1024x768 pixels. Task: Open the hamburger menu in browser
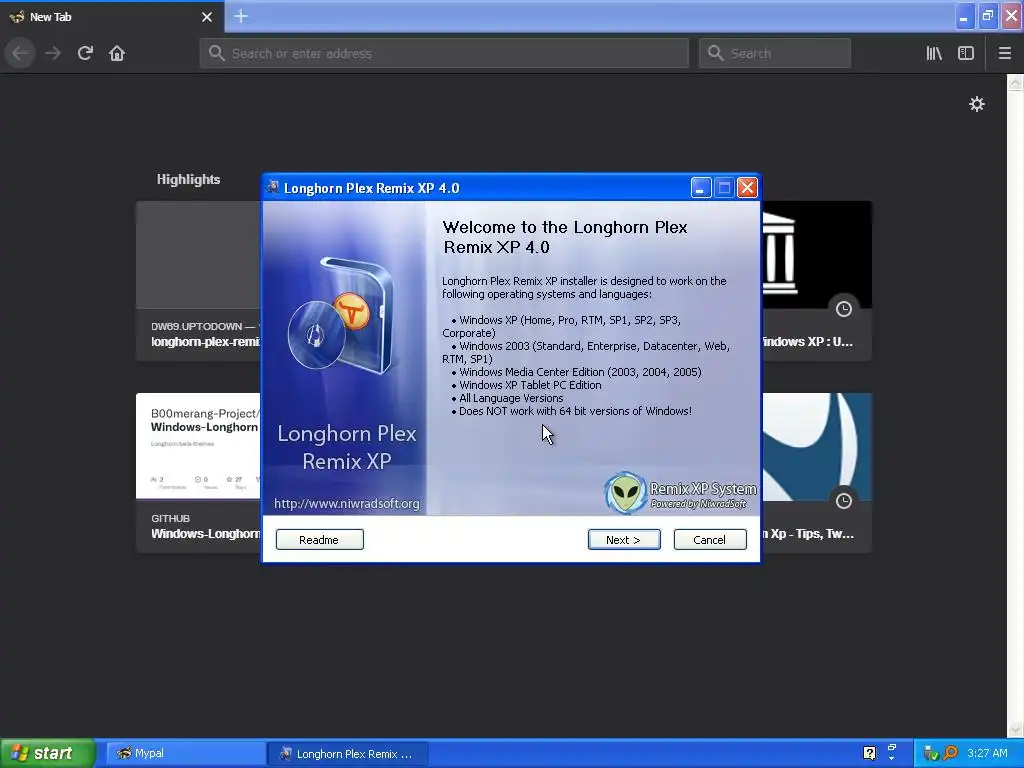(1004, 53)
